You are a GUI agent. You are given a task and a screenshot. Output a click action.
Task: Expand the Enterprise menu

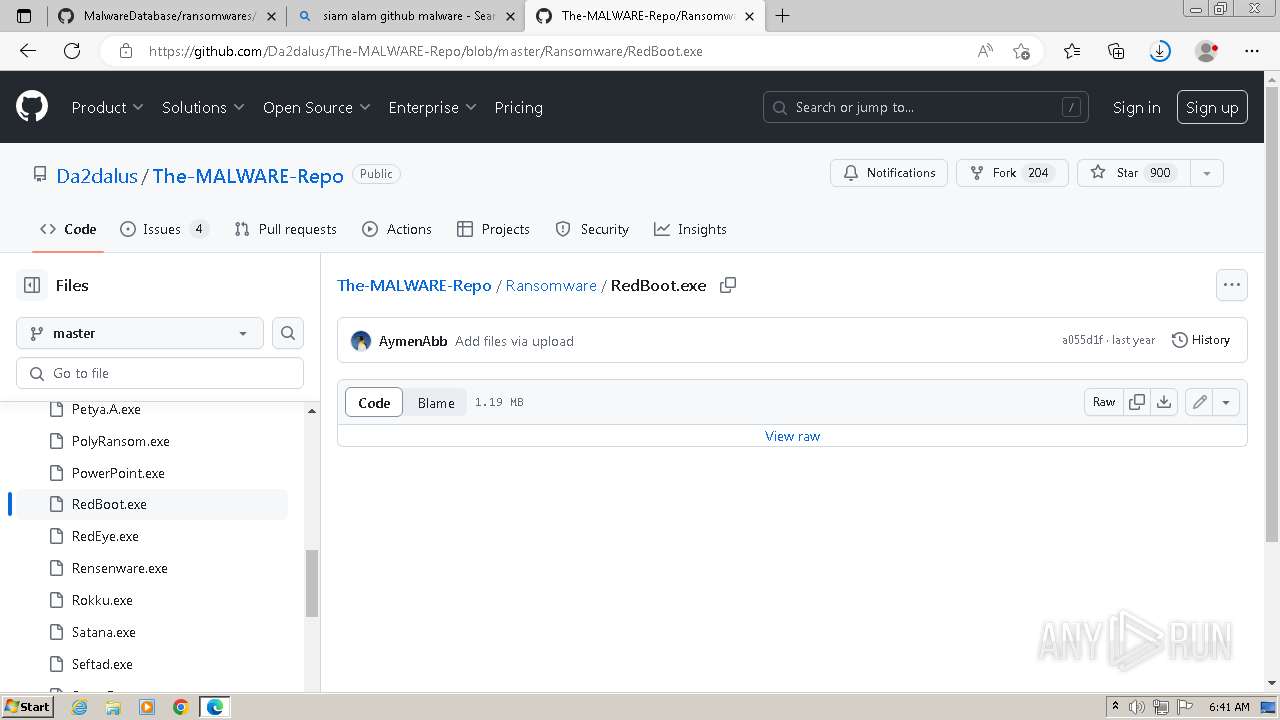pyautogui.click(x=432, y=107)
